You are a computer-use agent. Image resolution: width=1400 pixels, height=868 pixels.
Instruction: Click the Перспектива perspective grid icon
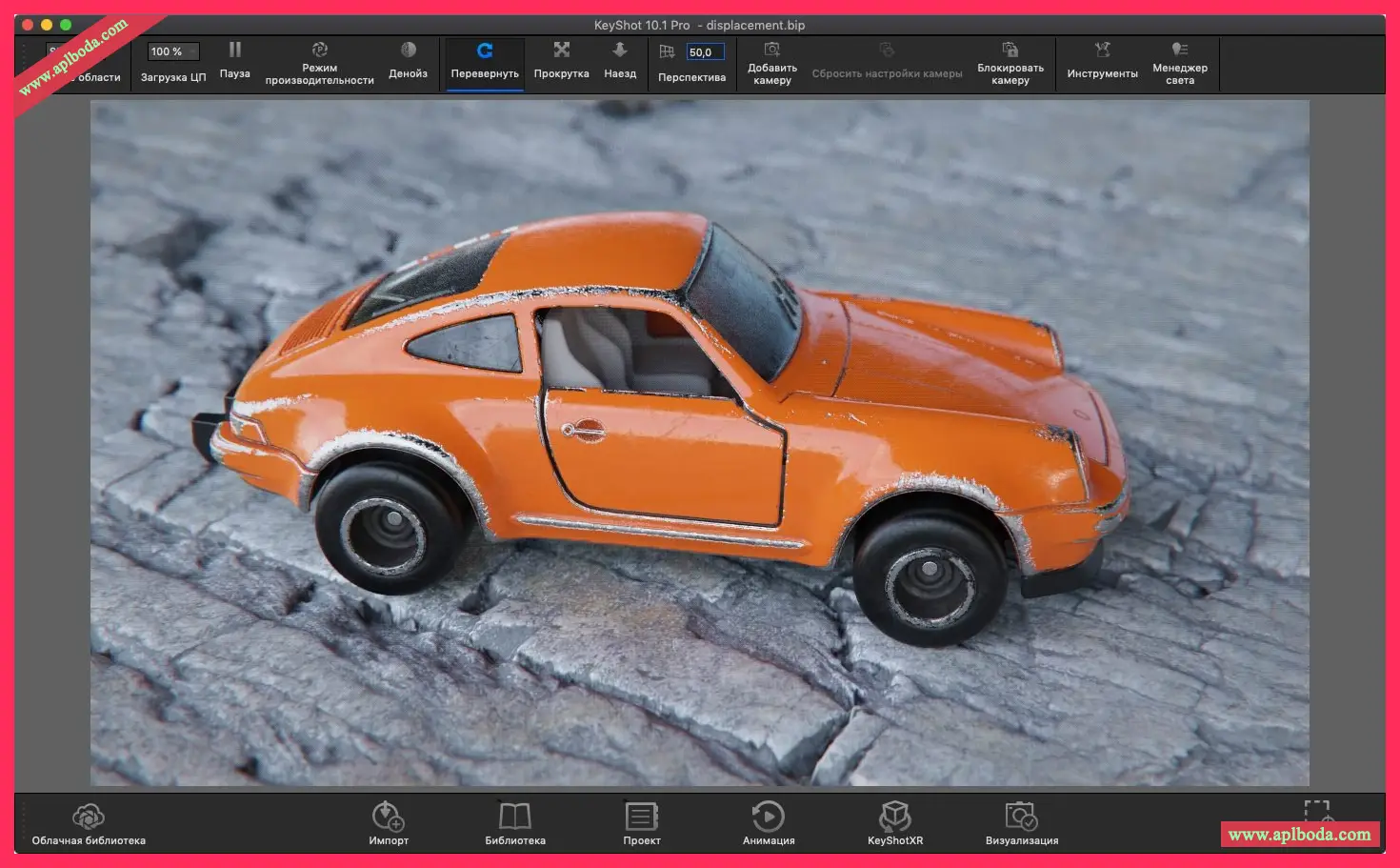coord(667,52)
